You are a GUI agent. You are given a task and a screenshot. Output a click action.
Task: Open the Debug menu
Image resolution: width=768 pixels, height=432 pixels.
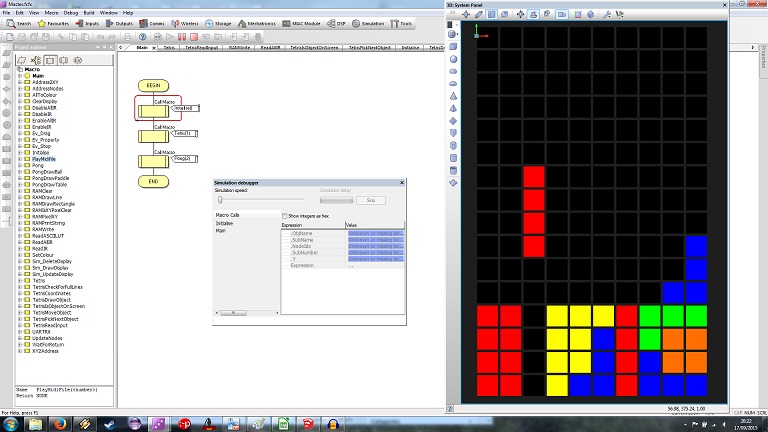coord(71,13)
